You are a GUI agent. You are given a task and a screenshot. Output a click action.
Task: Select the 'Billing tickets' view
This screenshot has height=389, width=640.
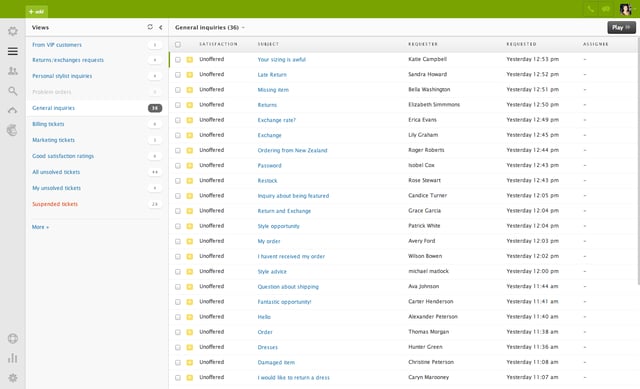coord(48,124)
